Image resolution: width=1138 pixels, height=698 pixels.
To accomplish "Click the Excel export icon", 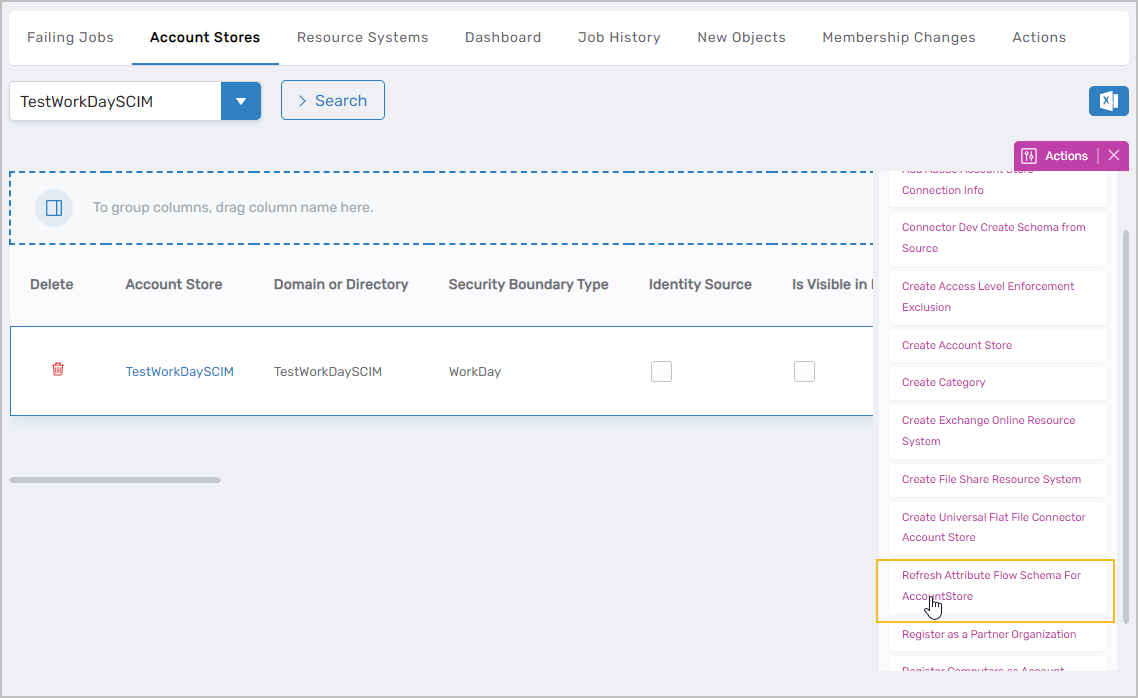I will click(x=1108, y=101).
